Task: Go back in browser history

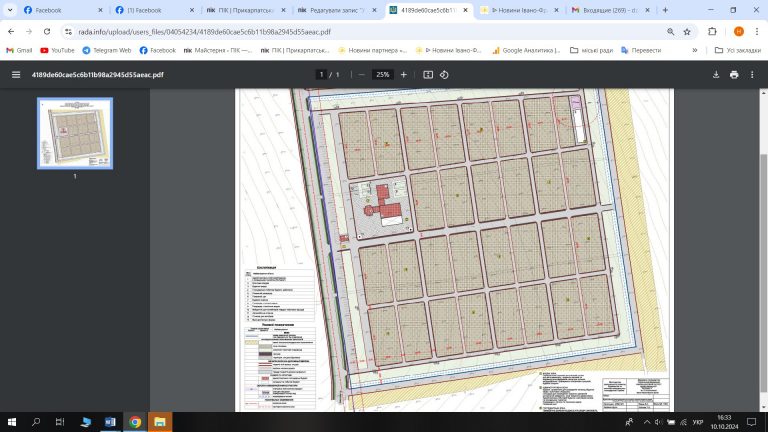Action: coord(11,31)
